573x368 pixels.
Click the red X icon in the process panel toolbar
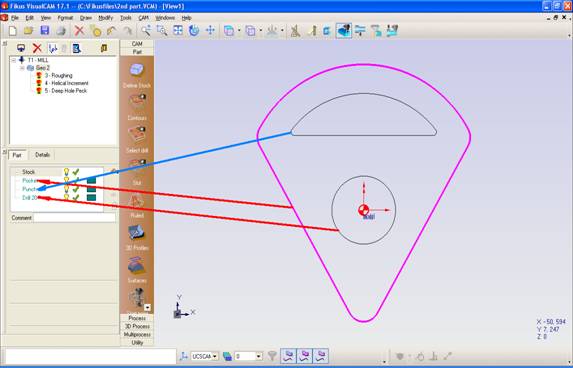coord(37,48)
